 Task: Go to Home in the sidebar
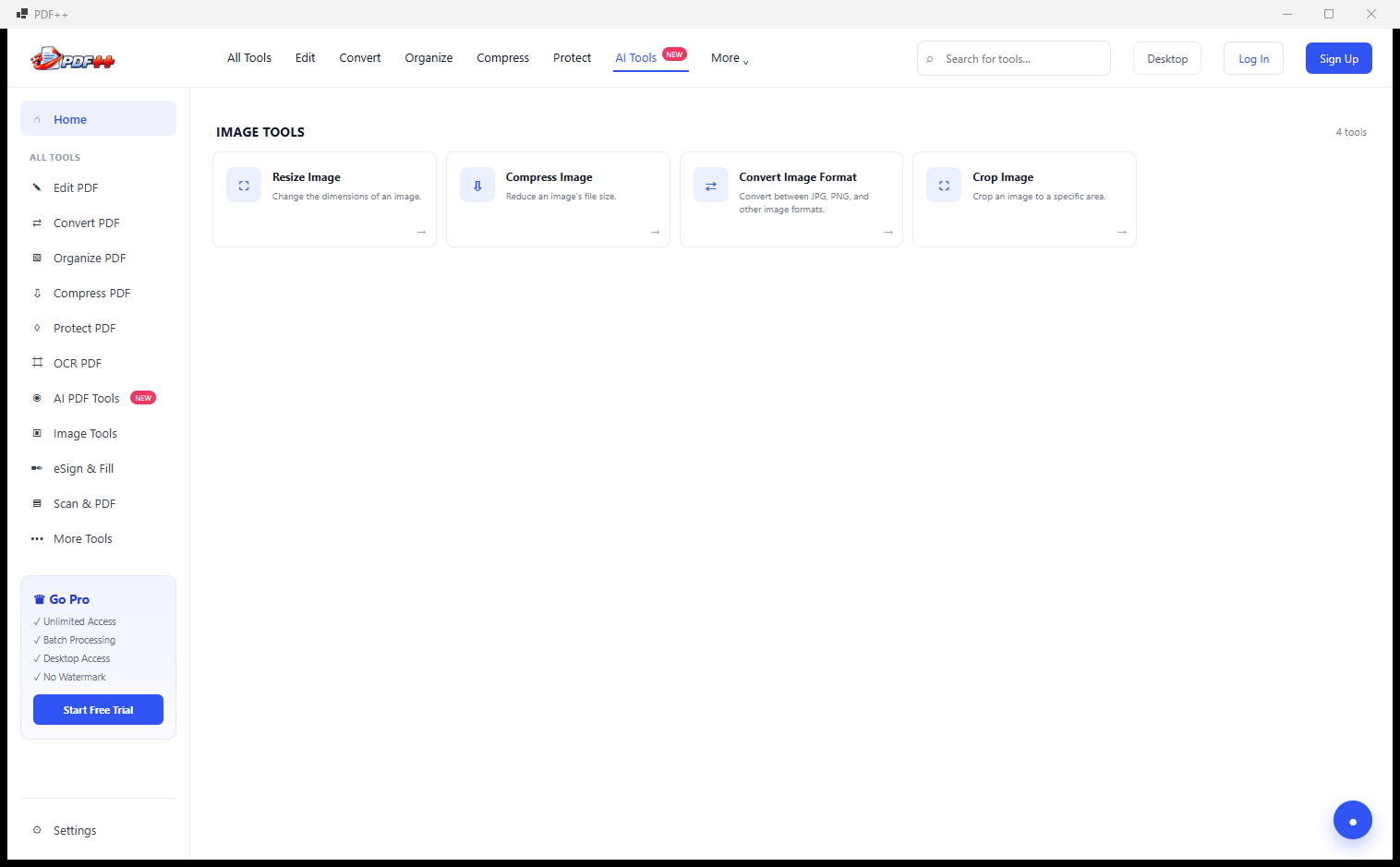[x=98, y=119]
